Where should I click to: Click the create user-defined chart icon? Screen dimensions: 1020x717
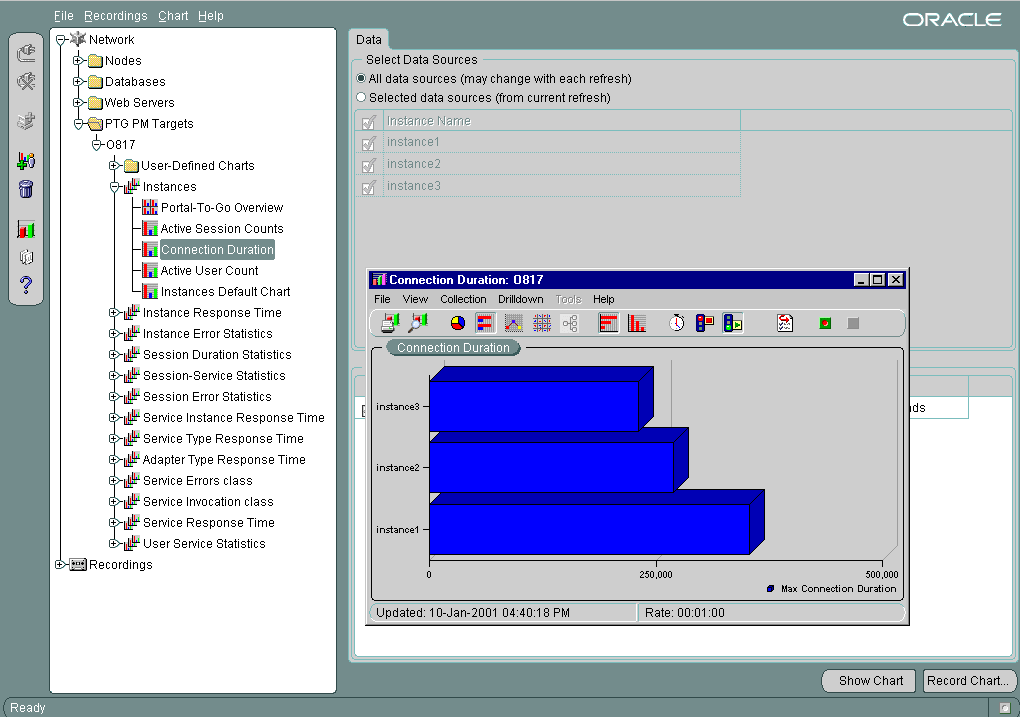coord(26,160)
